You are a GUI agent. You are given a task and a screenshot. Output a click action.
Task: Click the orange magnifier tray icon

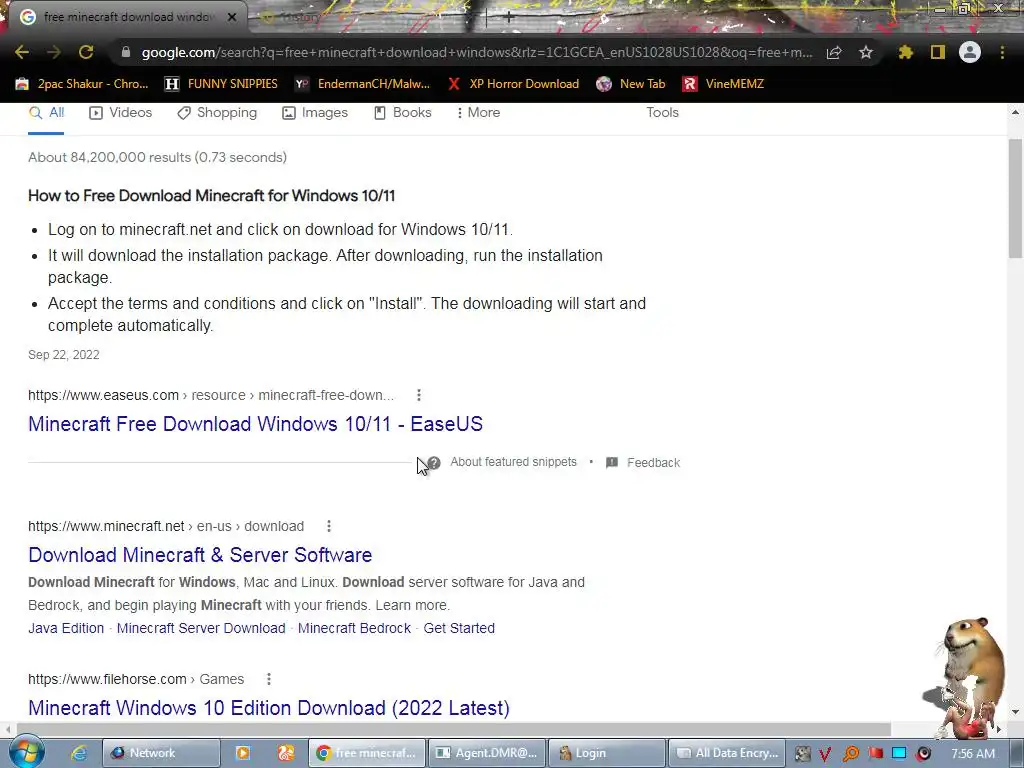[x=850, y=754]
